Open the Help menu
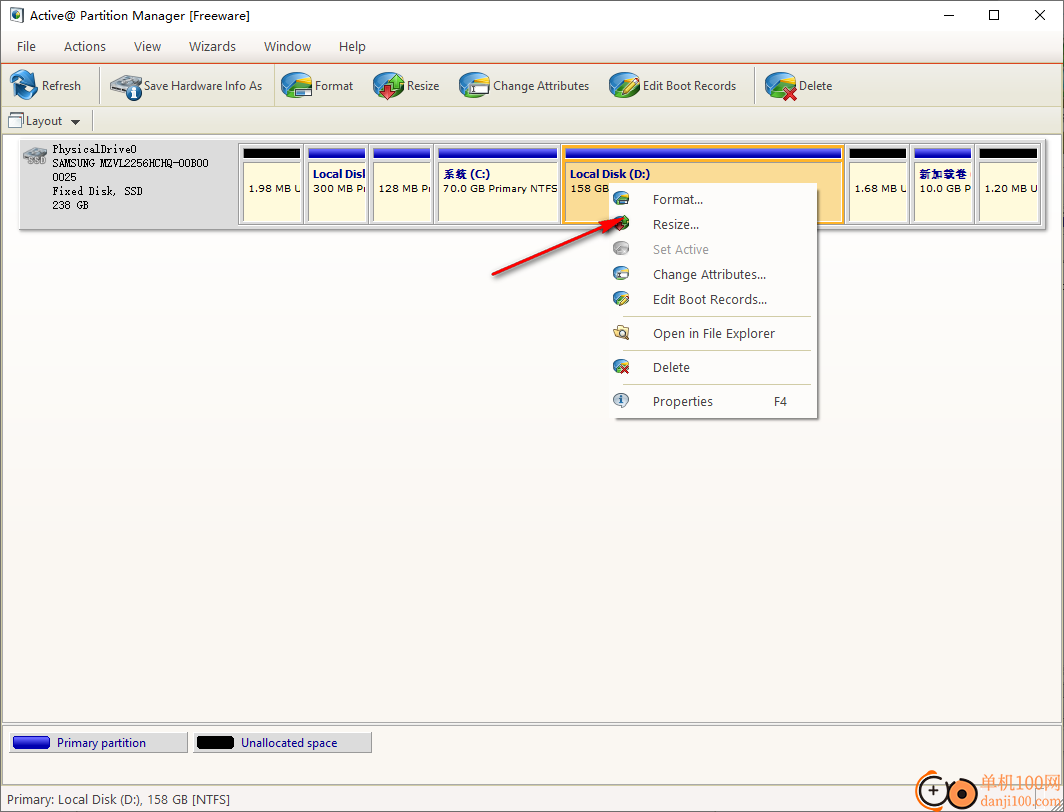 (x=352, y=46)
